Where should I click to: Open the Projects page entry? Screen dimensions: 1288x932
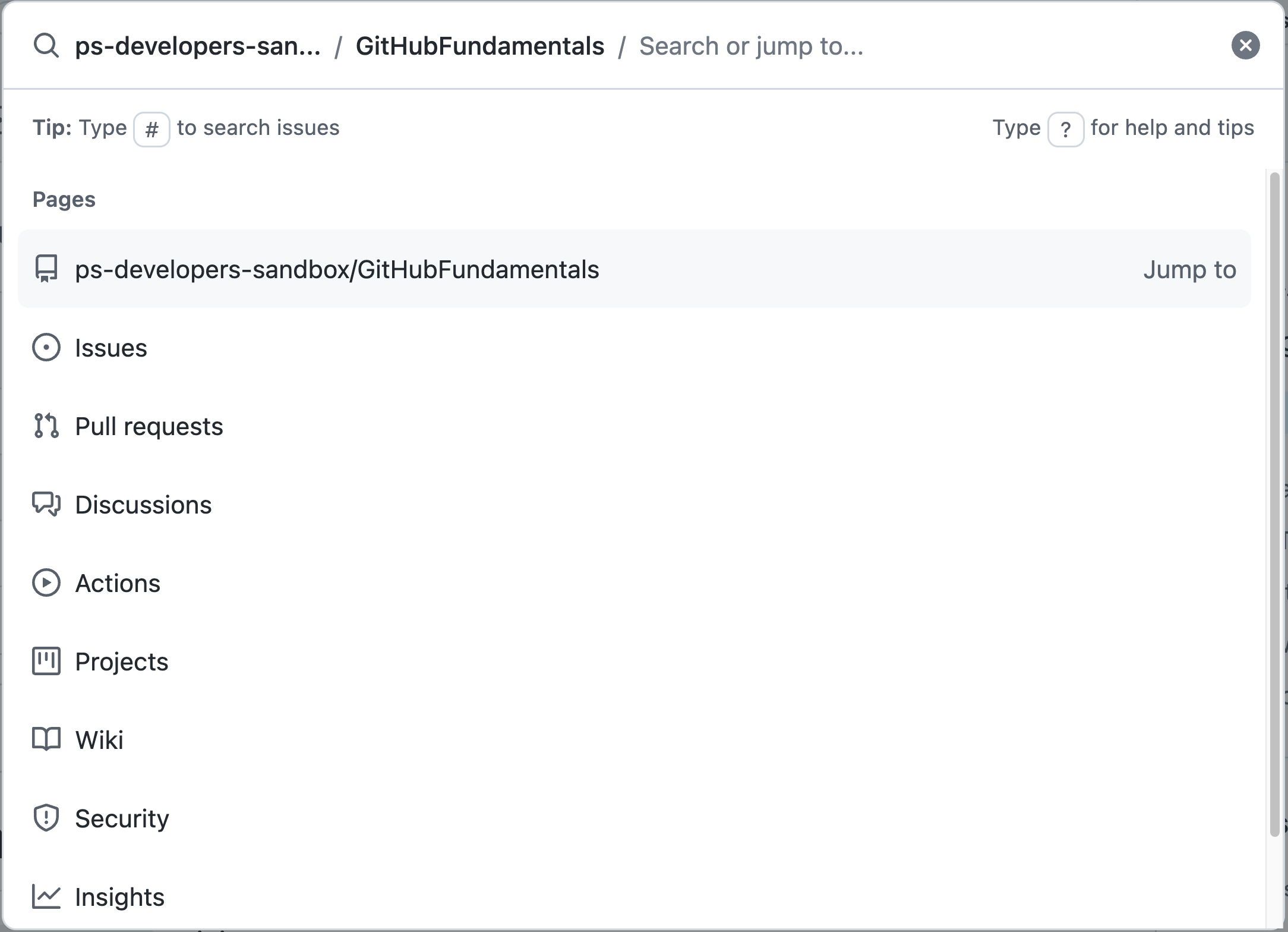coord(634,662)
